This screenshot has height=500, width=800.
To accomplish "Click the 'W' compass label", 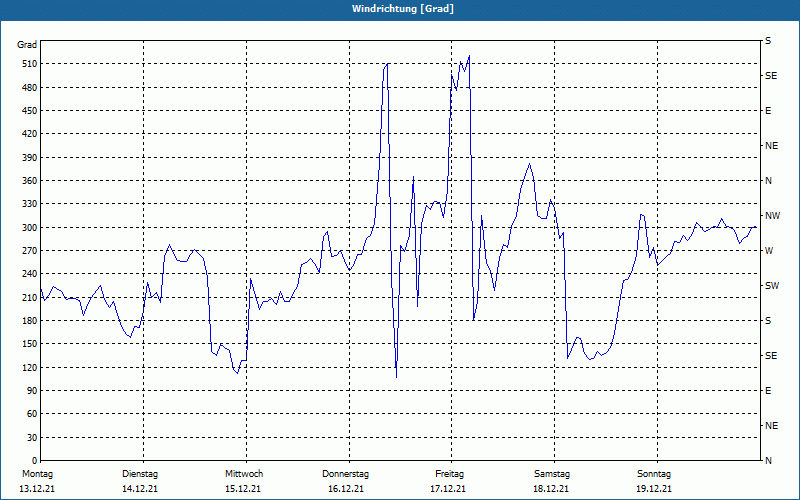I will [x=769, y=251].
